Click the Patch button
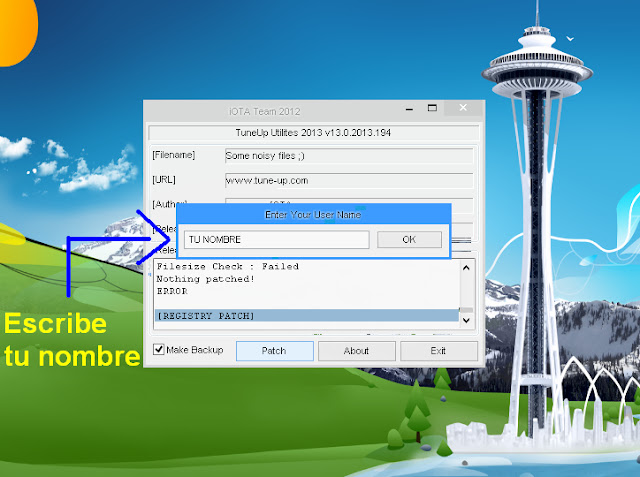This screenshot has height=477, width=640. [x=275, y=351]
